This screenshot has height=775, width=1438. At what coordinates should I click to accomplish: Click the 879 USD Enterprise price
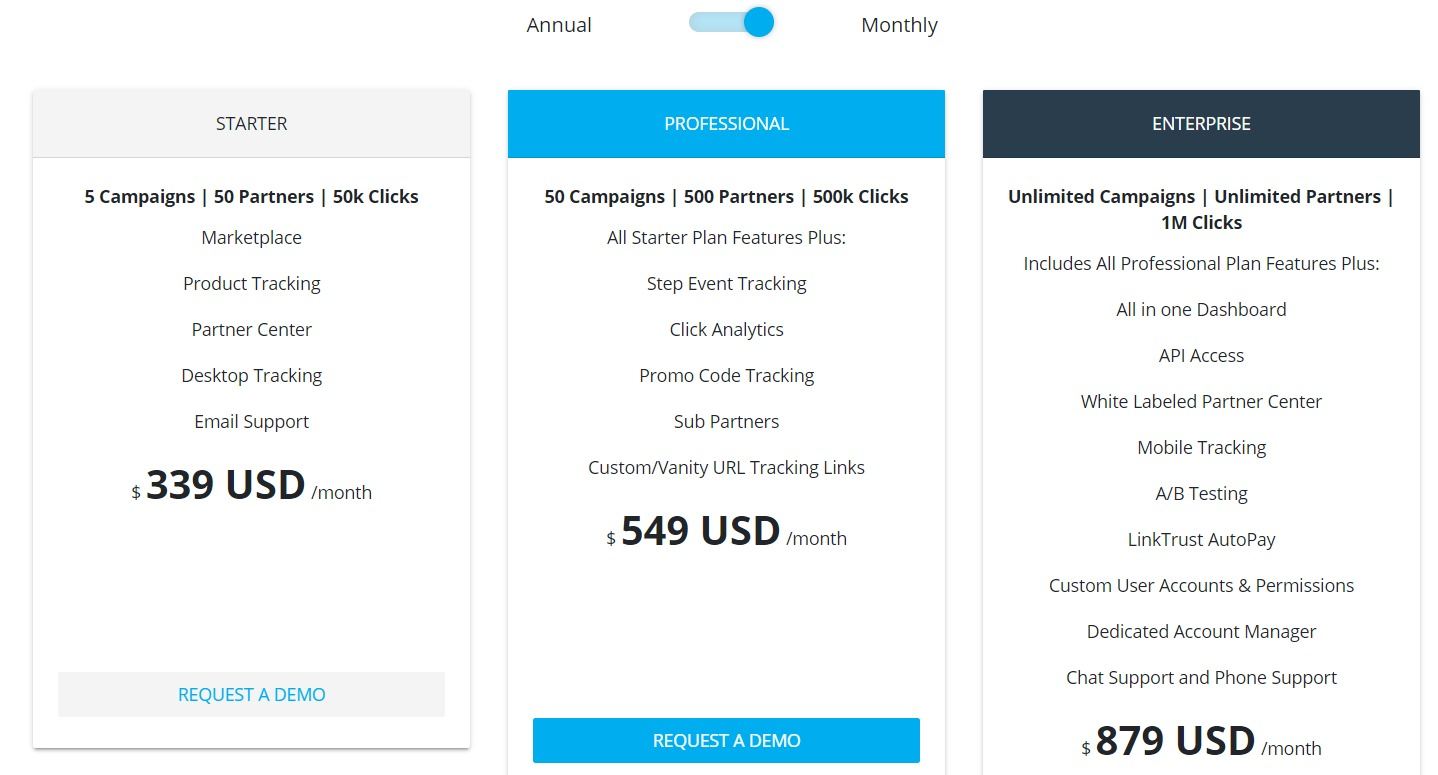pyautogui.click(x=1201, y=742)
